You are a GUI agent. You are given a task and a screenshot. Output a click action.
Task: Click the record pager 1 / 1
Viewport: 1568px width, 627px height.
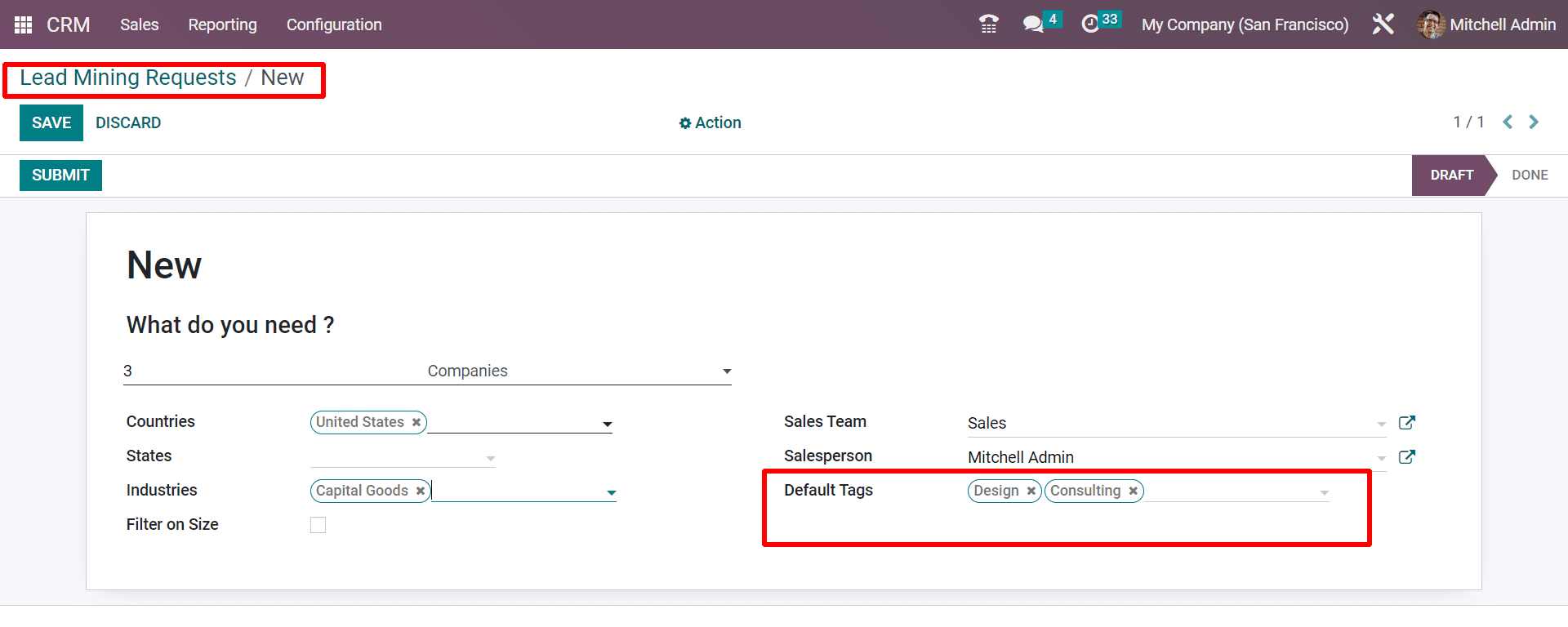(x=1468, y=122)
